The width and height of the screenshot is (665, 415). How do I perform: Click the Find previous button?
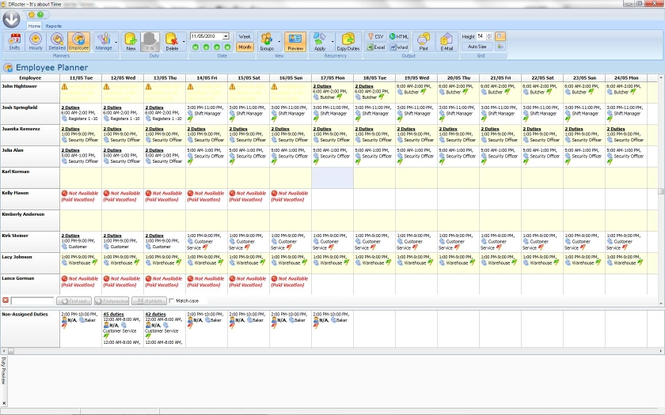[x=112, y=301]
